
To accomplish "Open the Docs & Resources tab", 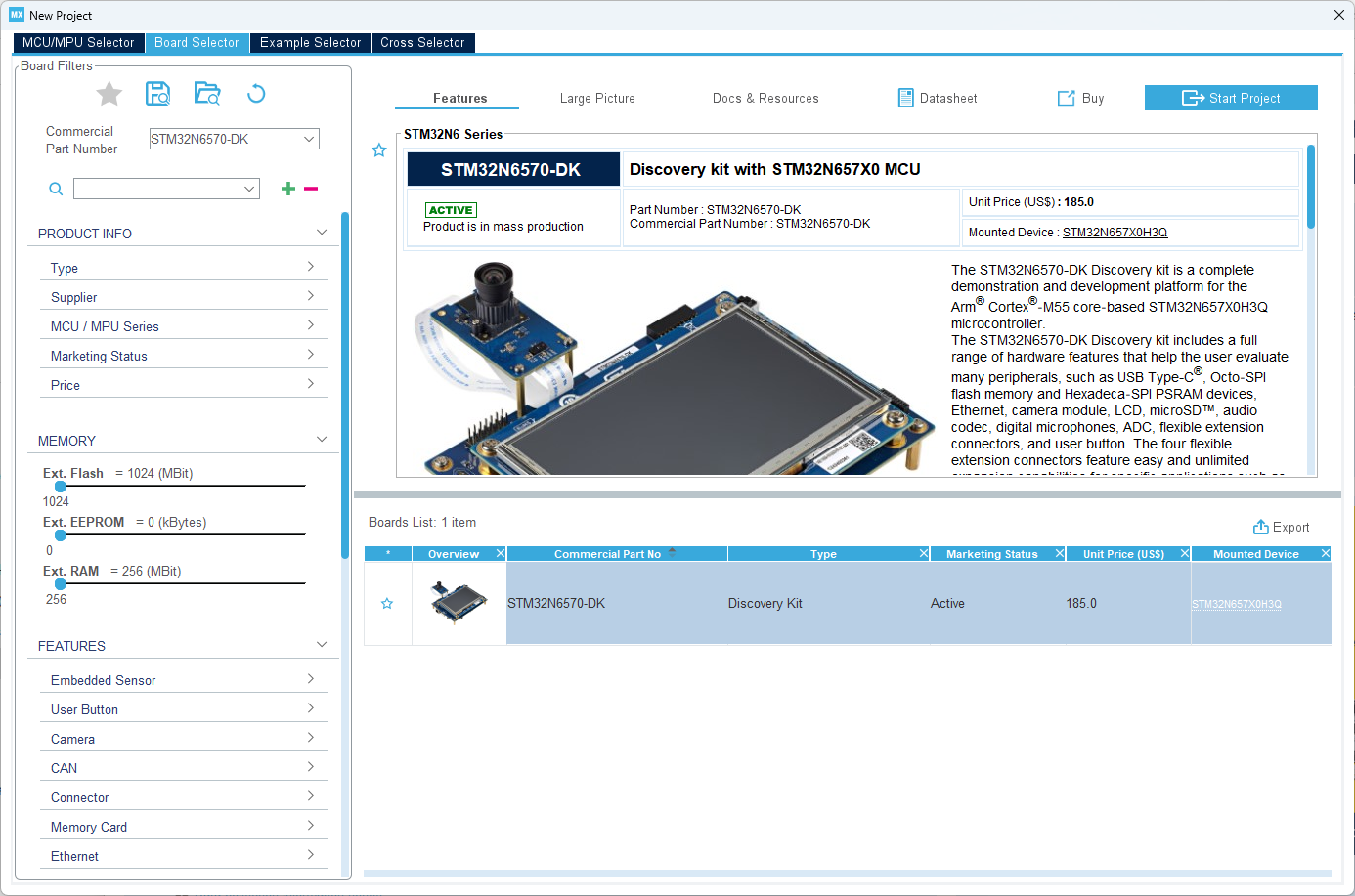I will pos(765,98).
